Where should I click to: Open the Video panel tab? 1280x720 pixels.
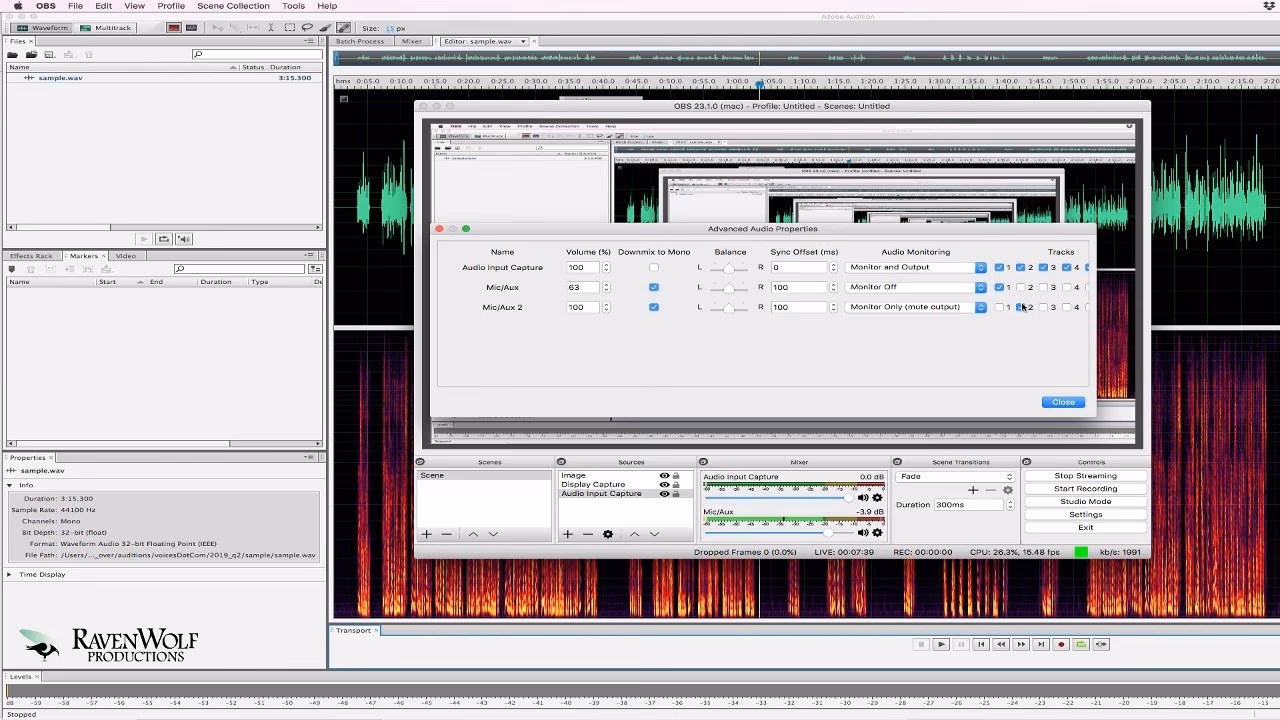click(126, 256)
